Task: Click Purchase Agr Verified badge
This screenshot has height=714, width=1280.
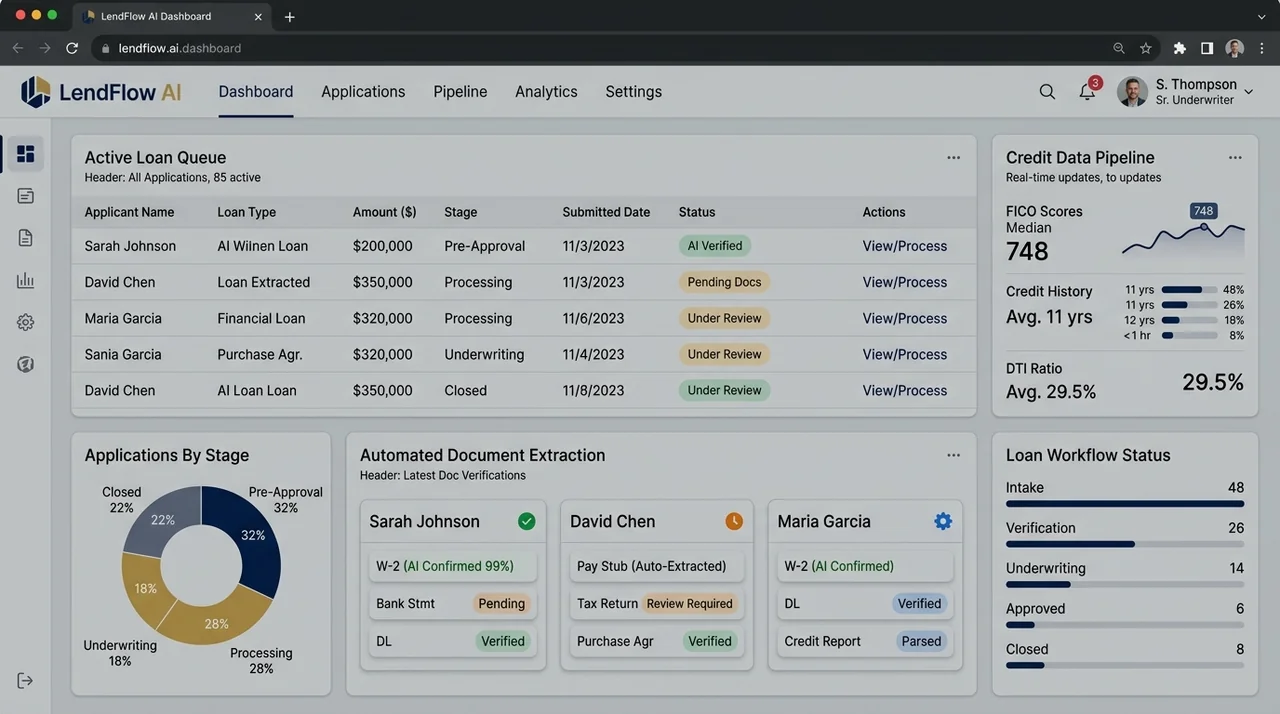Action: pyautogui.click(x=709, y=642)
